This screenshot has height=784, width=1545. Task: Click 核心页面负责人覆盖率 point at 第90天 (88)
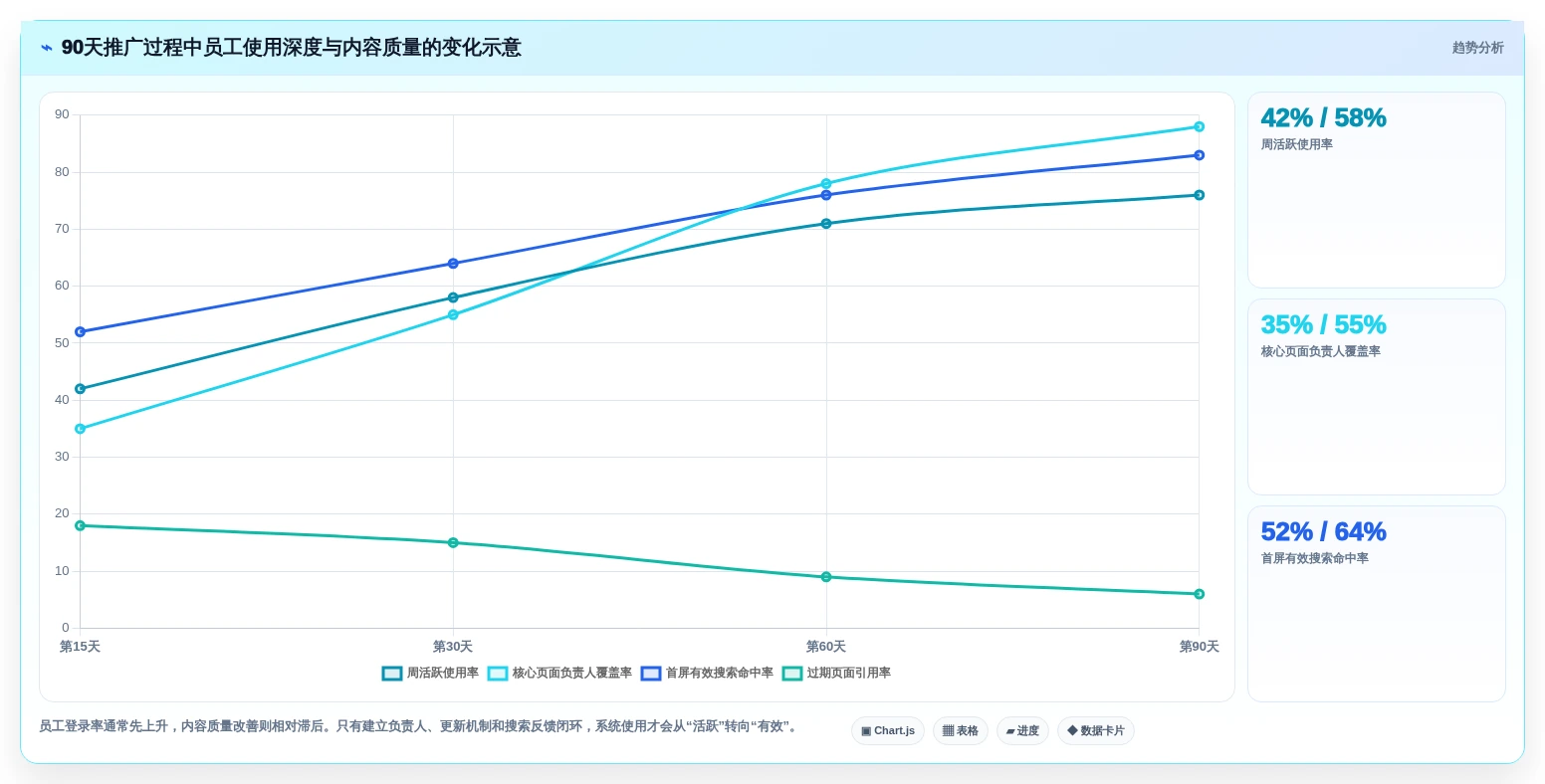point(1200,126)
